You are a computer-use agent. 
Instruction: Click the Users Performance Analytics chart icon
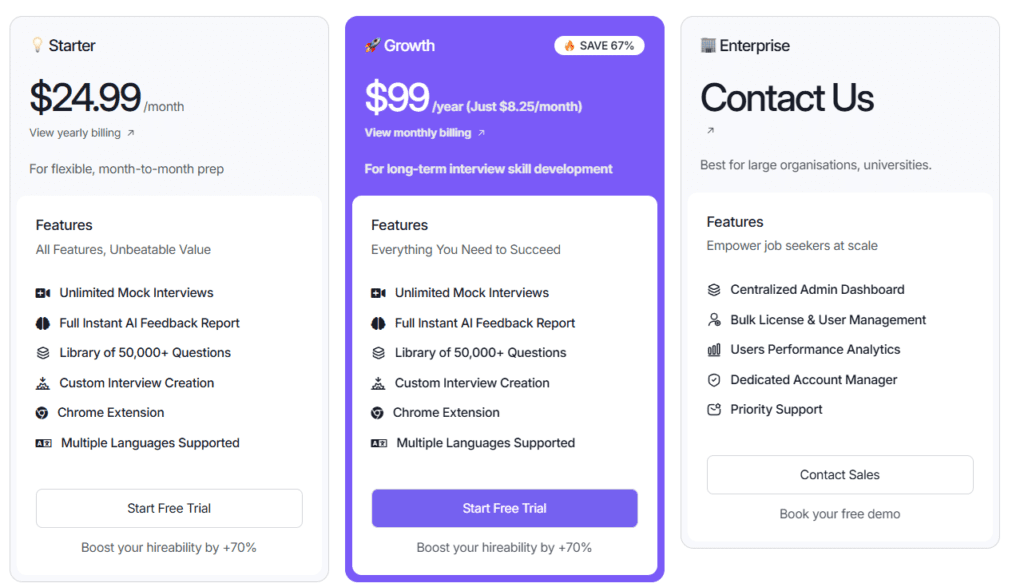click(x=714, y=350)
